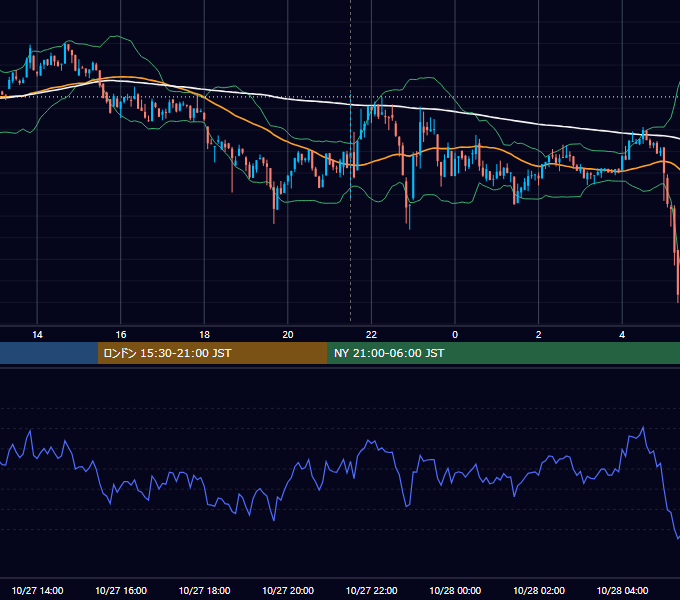Image resolution: width=680 pixels, height=600 pixels.
Task: Click the 10/28 04:00 date label
Action: pyautogui.click(x=622, y=590)
